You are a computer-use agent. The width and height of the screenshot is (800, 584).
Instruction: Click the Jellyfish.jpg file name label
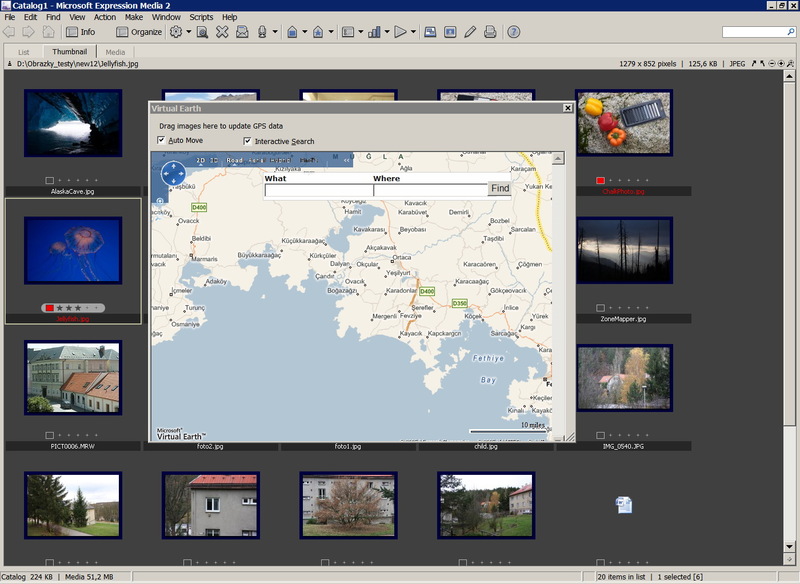tap(73, 319)
